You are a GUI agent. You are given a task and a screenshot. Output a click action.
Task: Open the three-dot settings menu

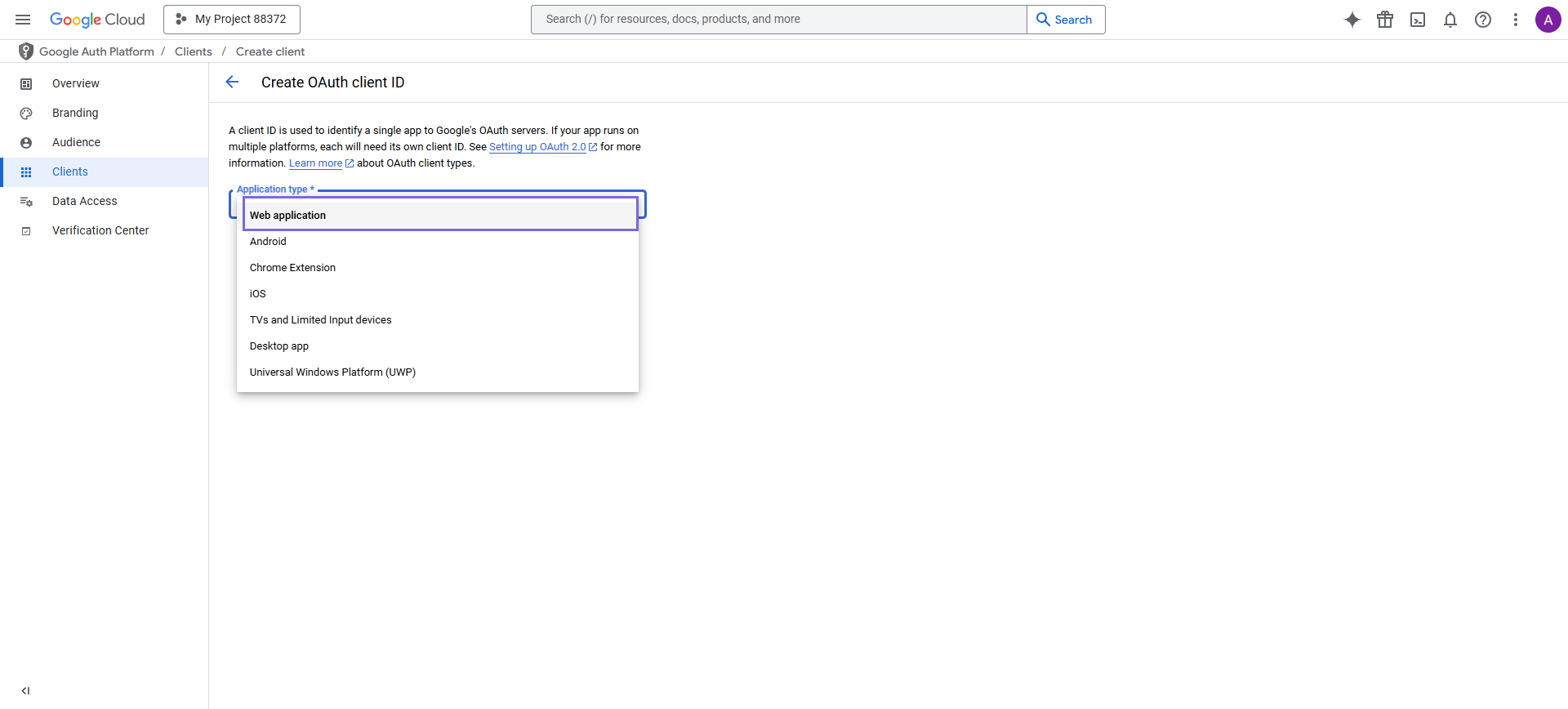(x=1516, y=20)
